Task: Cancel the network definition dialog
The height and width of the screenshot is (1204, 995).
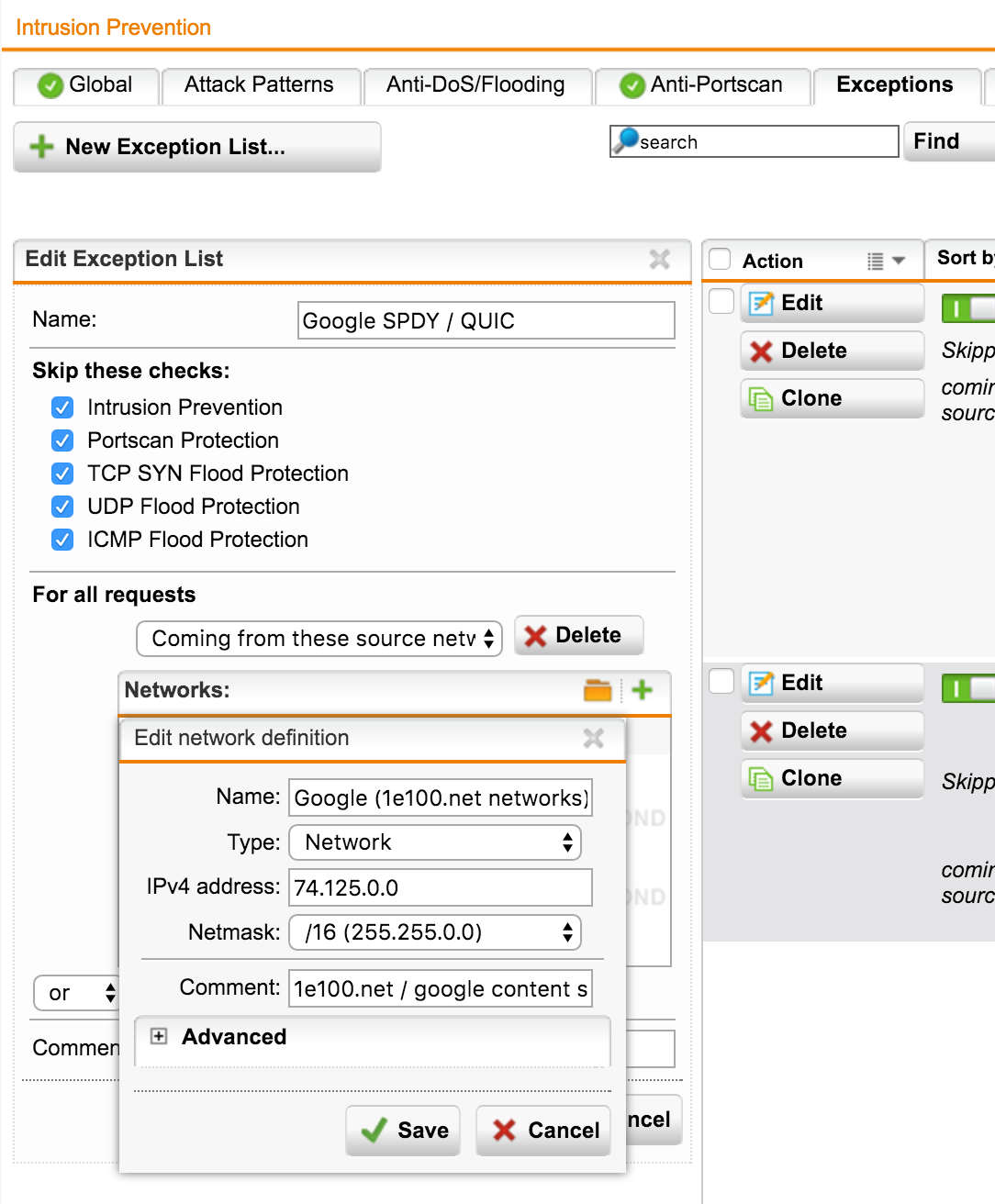Action: [543, 1131]
